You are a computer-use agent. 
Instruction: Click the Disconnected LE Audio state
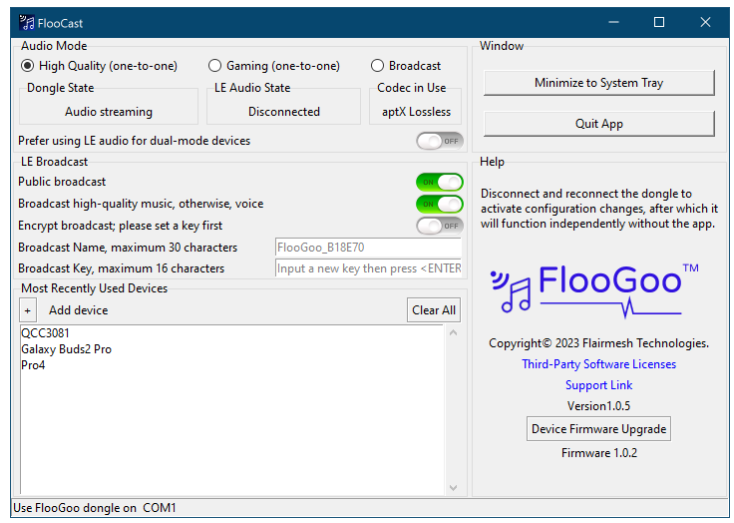click(284, 112)
